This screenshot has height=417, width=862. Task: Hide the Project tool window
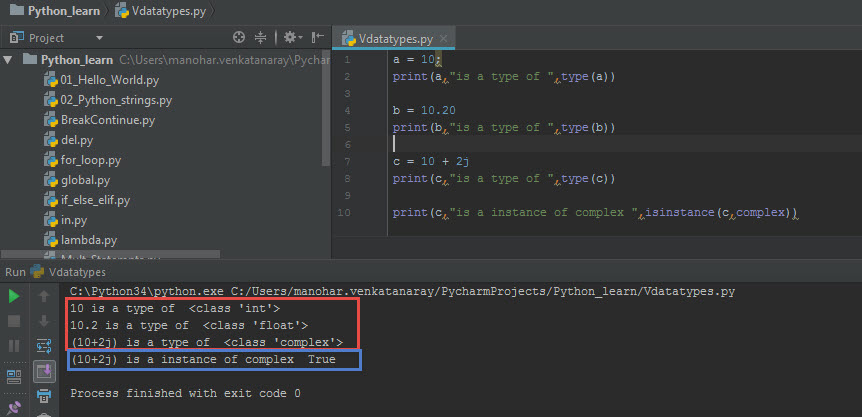click(x=318, y=37)
